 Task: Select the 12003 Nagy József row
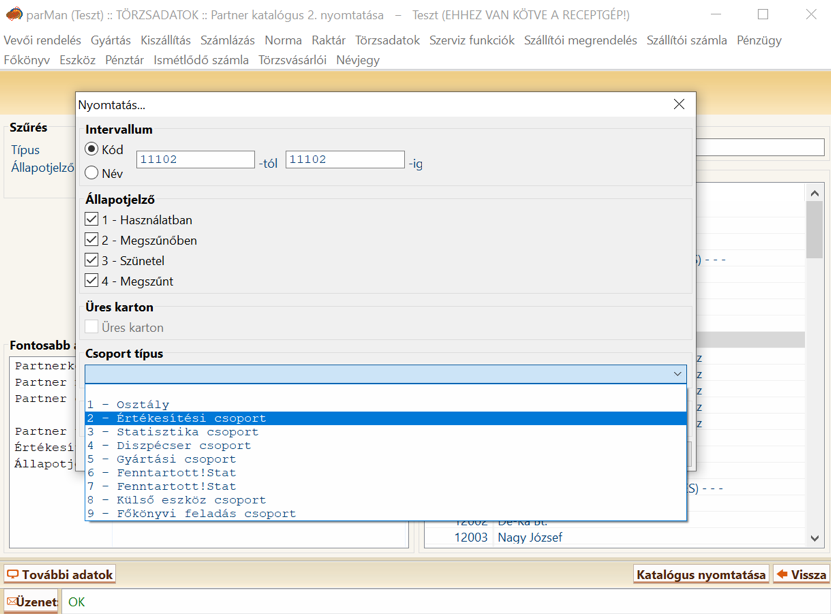[615, 537]
